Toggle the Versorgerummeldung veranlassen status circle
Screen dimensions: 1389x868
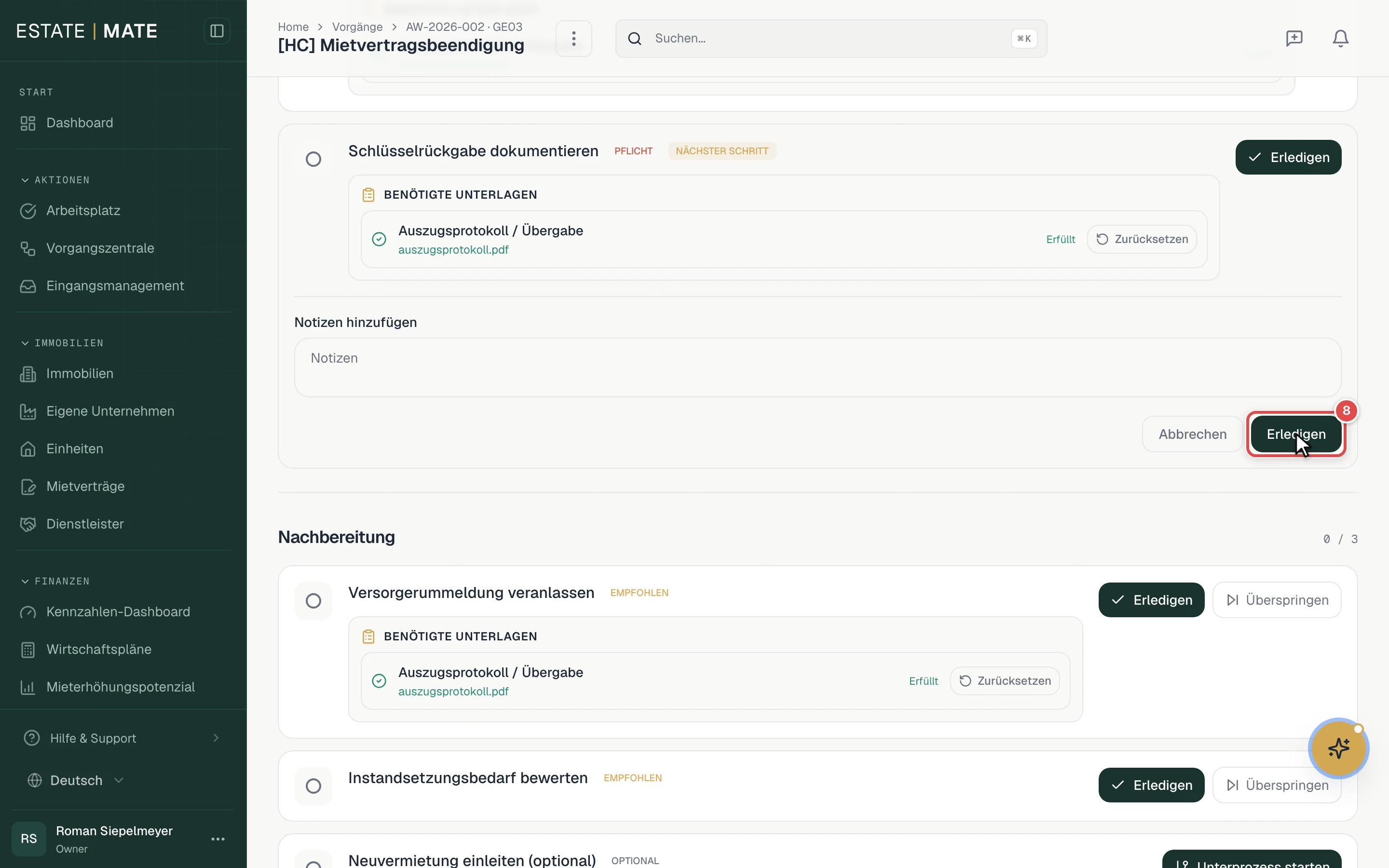tap(313, 600)
